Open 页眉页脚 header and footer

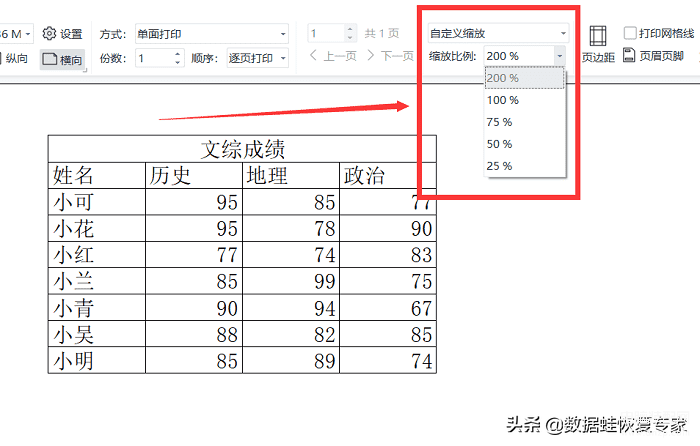point(653,56)
